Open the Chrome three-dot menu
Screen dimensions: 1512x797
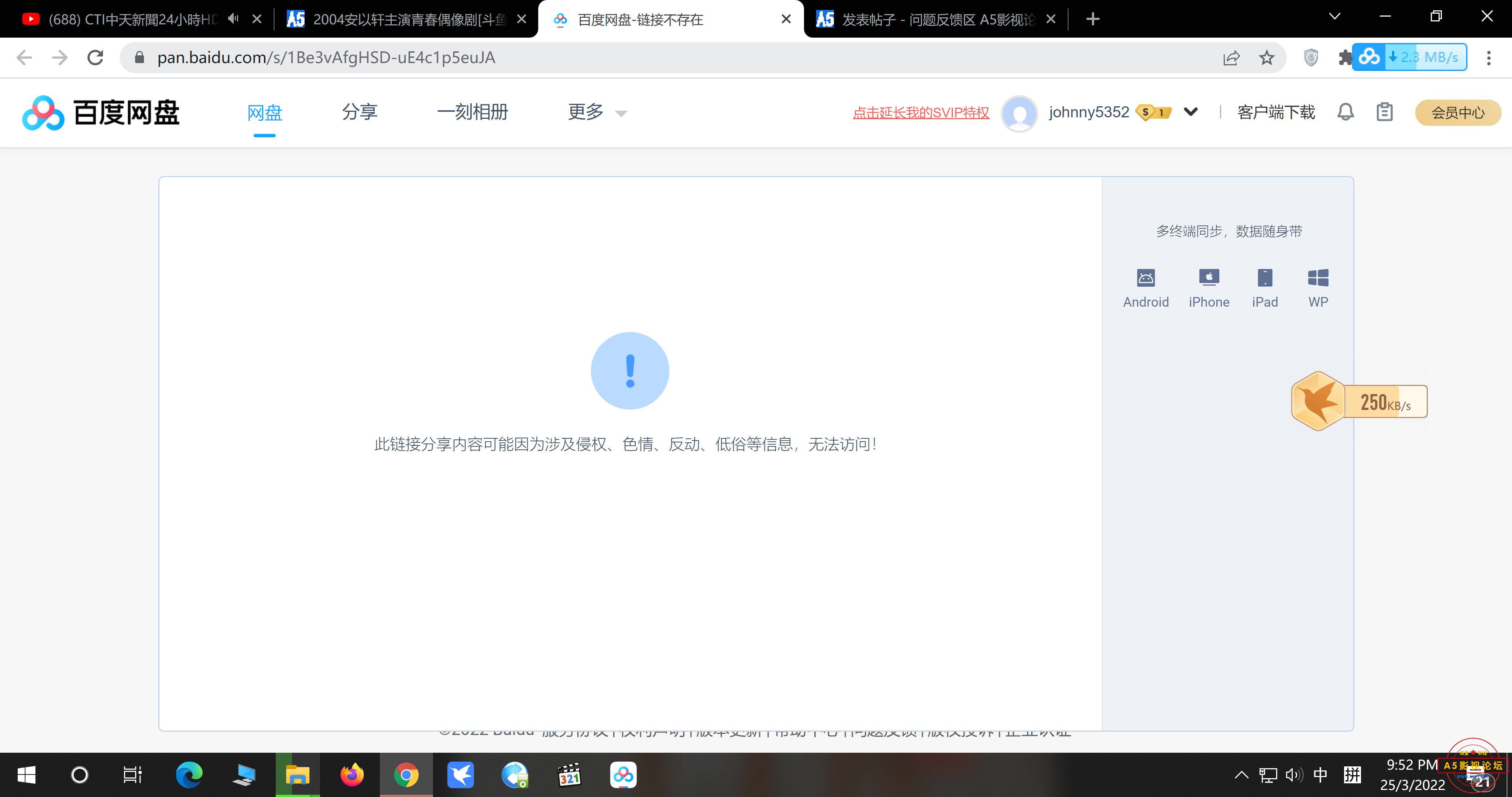coord(1488,58)
